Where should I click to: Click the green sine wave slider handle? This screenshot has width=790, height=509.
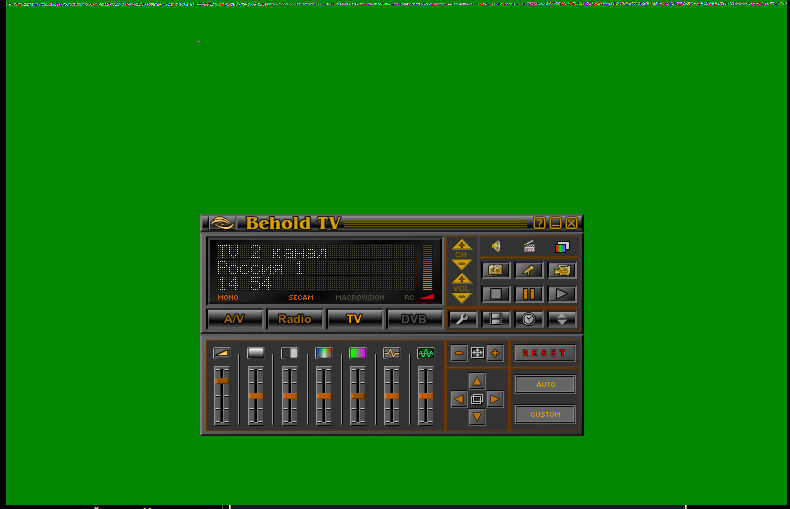(x=426, y=396)
